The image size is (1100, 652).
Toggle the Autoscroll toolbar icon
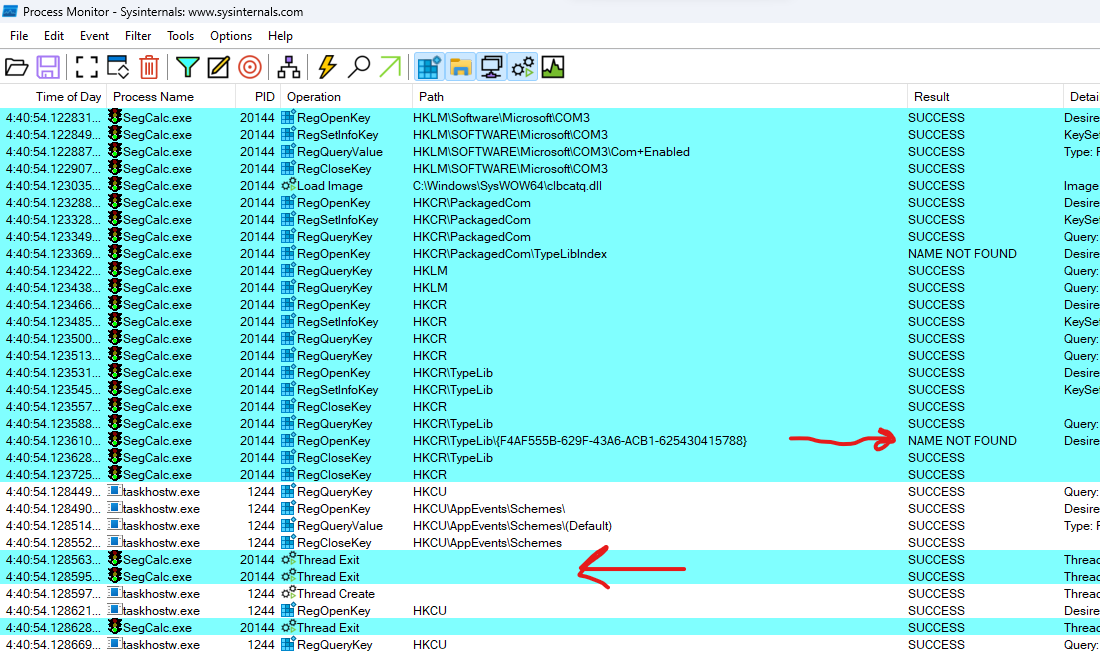[x=117, y=67]
